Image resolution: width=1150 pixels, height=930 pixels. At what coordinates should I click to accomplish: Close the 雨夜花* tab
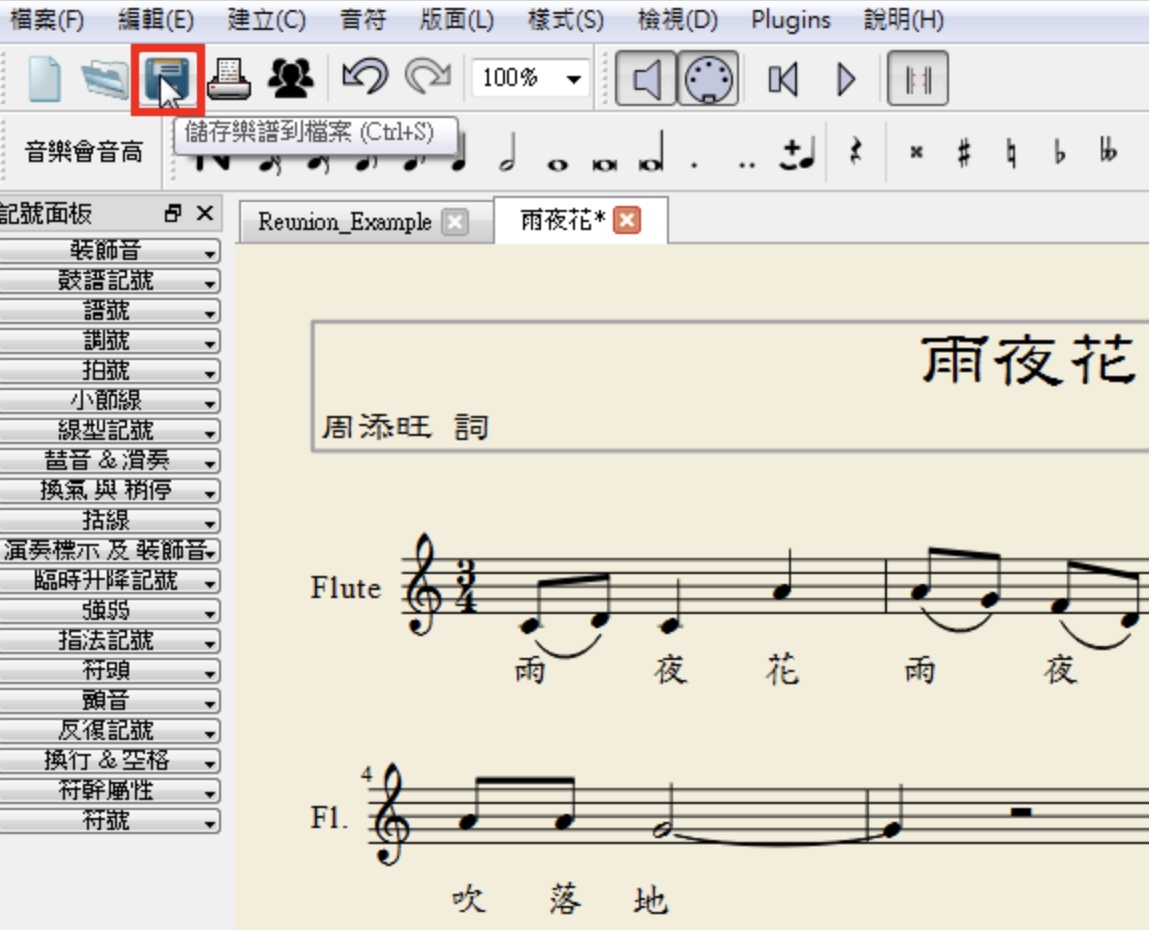[x=627, y=220]
